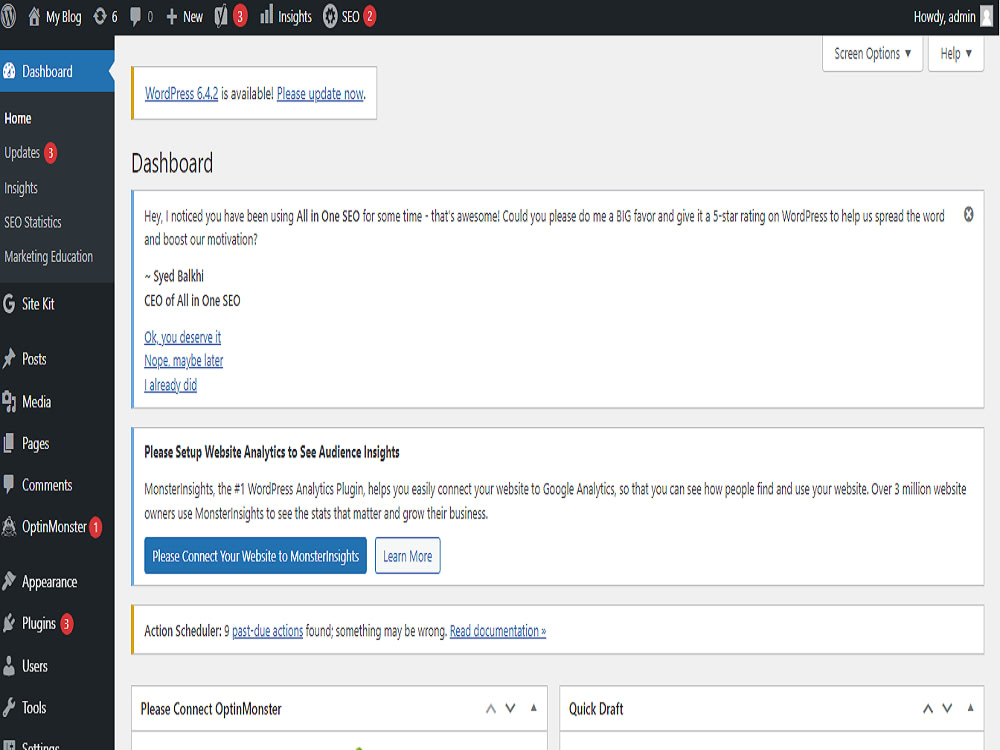Collapse the Quick Draft panel

(x=971, y=708)
